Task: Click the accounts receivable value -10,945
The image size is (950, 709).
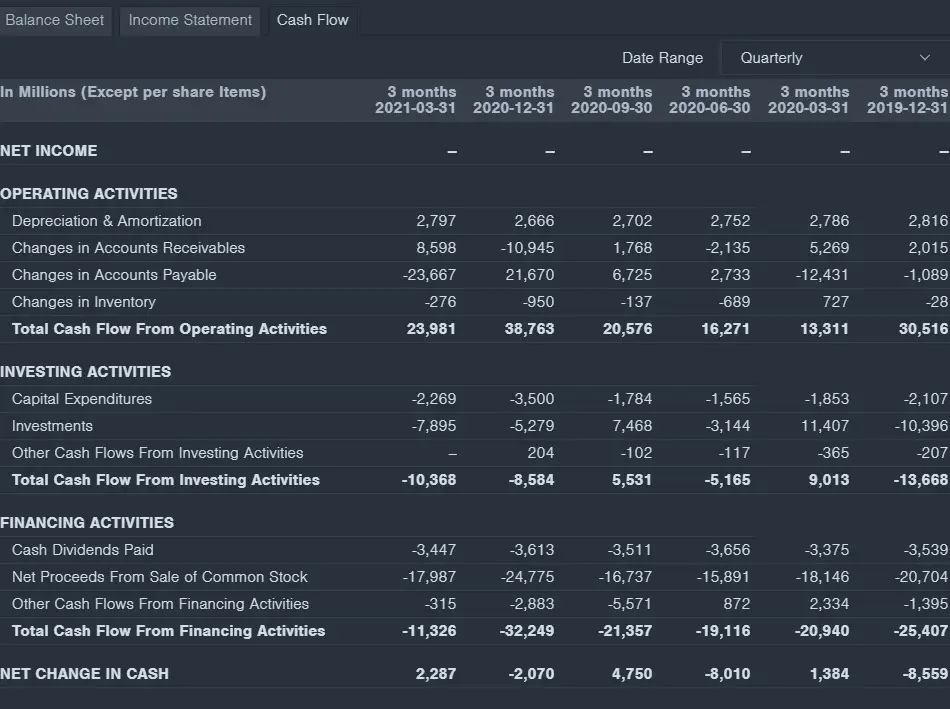Action: (x=527, y=248)
